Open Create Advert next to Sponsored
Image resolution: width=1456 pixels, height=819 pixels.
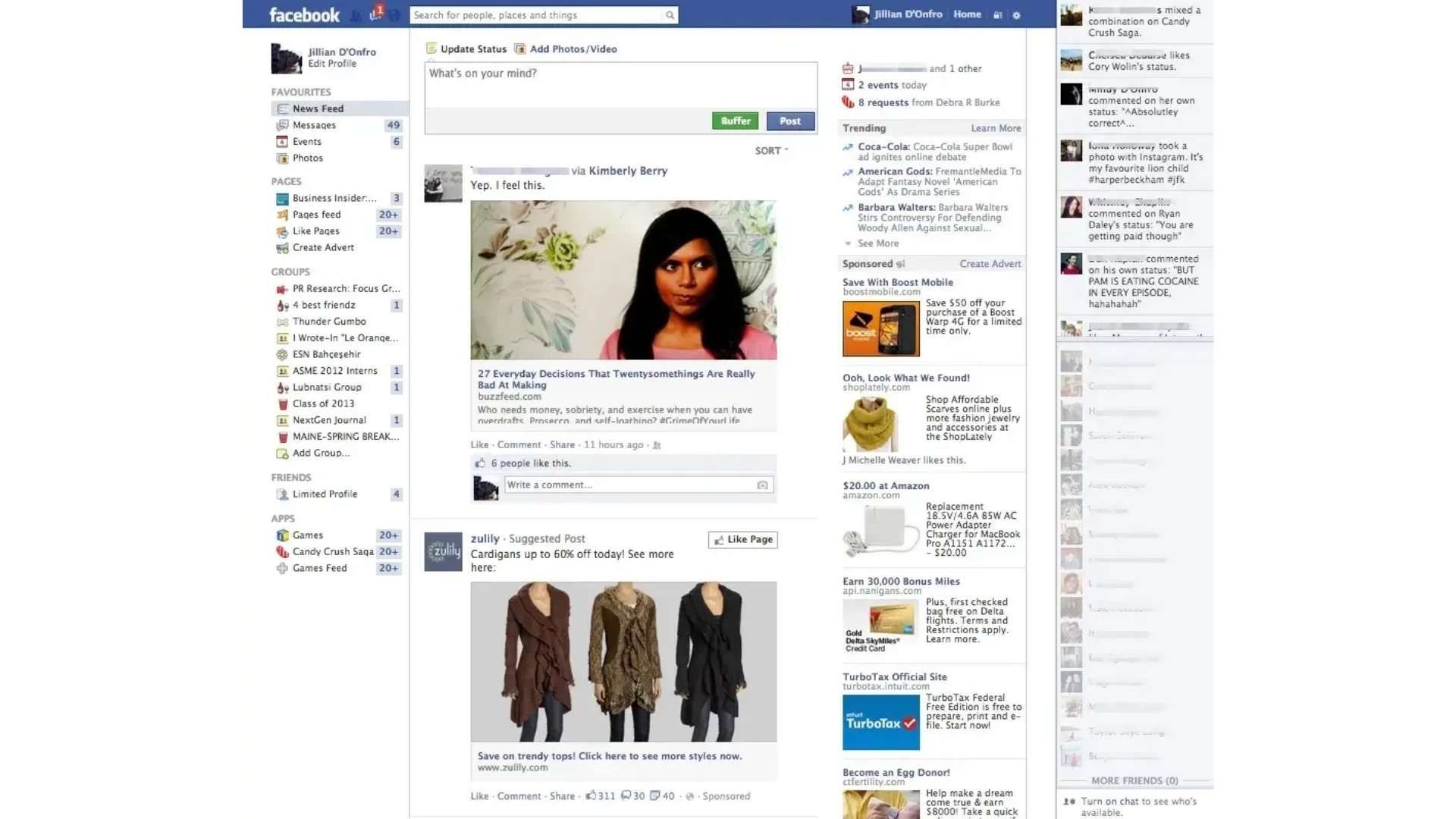[x=990, y=263]
